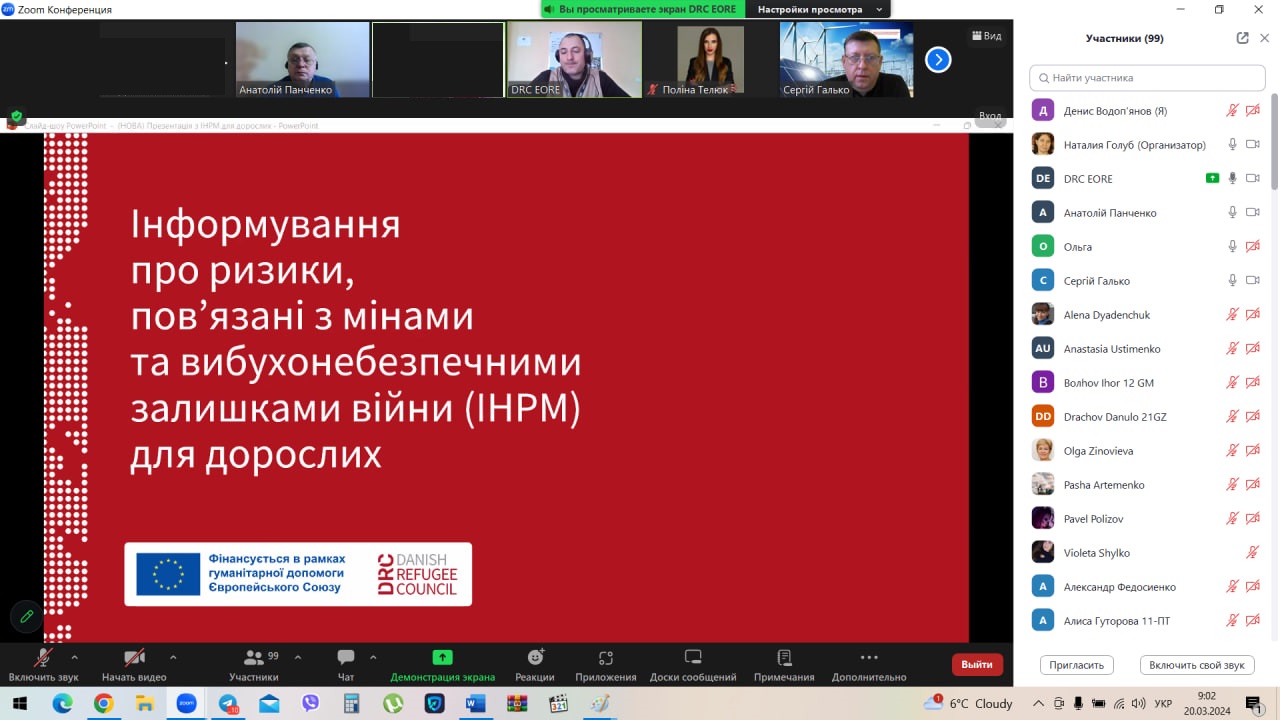The width and height of the screenshot is (1280, 720).
Task: Expand video options arrow next to Начать видео
Action: (173, 657)
